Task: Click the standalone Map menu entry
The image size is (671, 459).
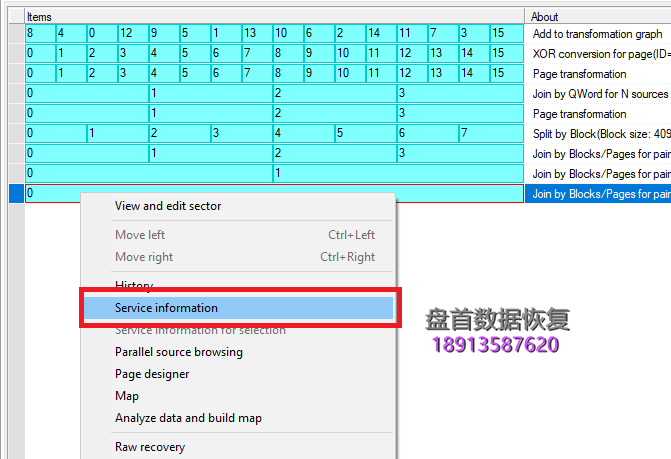Action: coord(127,396)
